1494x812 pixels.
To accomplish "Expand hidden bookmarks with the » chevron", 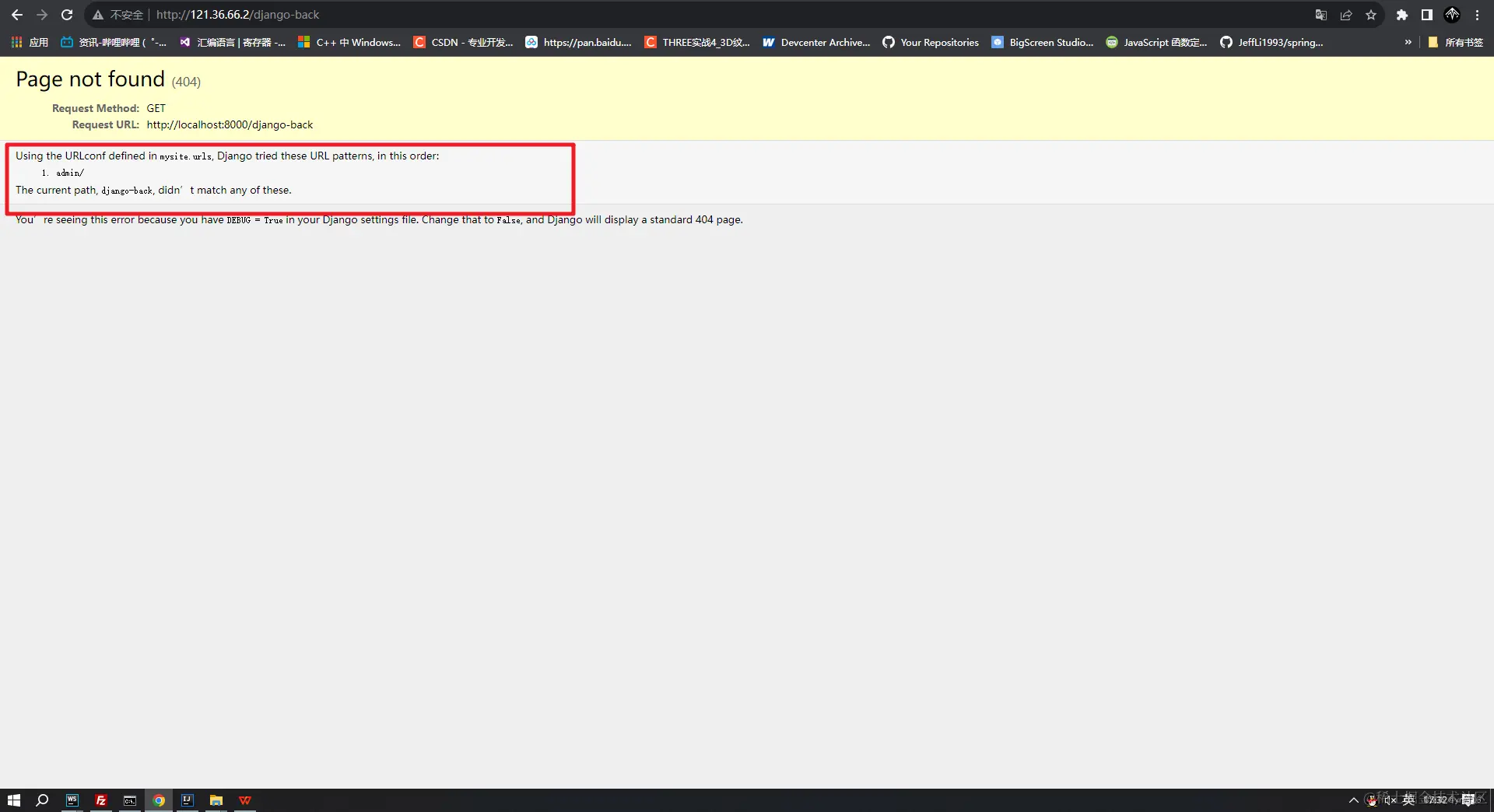I will tap(1408, 42).
